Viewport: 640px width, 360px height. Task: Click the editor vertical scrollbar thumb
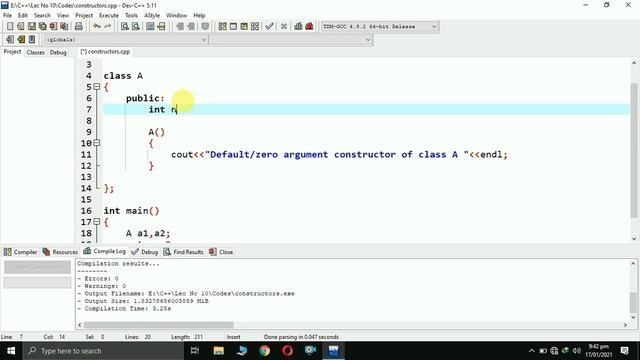tap(634, 151)
